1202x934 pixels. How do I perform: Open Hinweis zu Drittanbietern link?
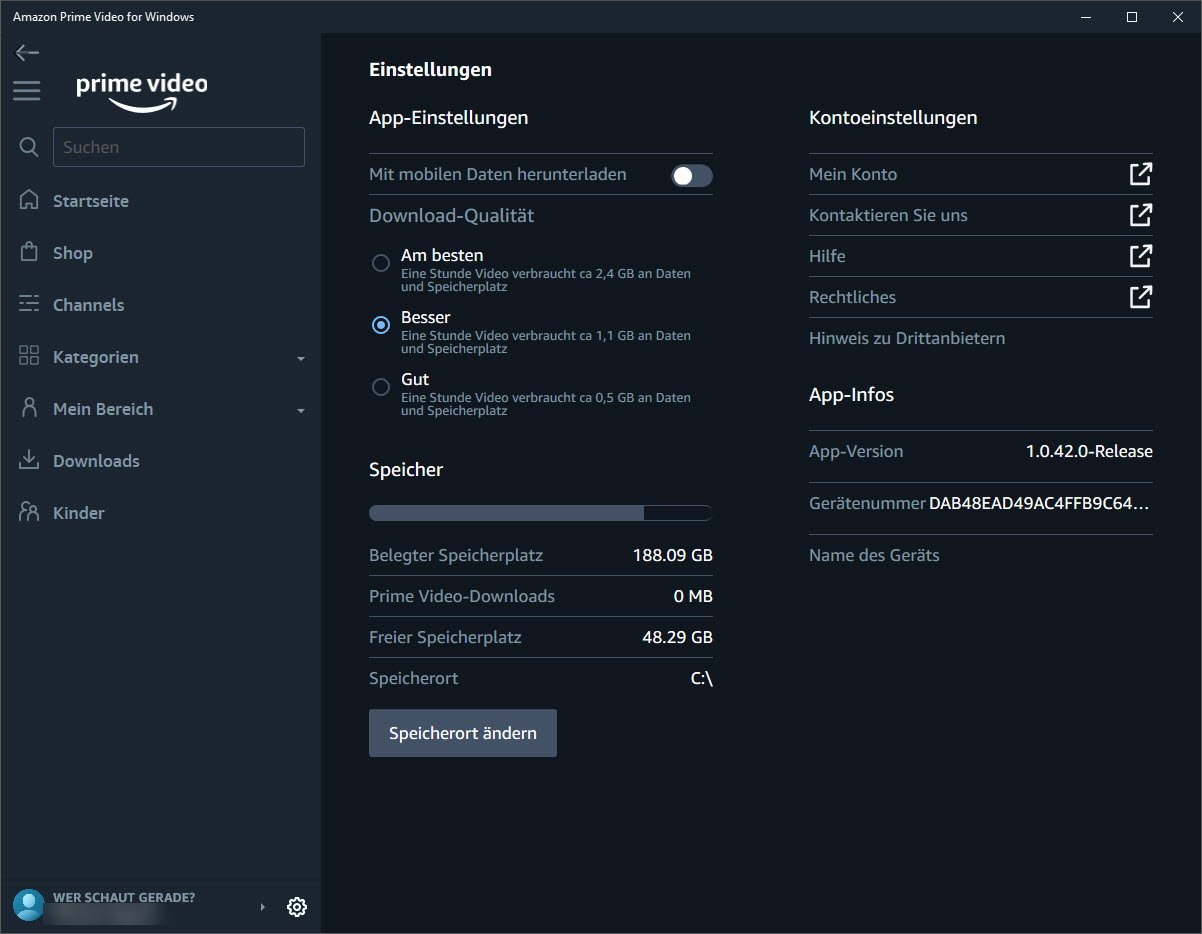pyautogui.click(x=907, y=338)
